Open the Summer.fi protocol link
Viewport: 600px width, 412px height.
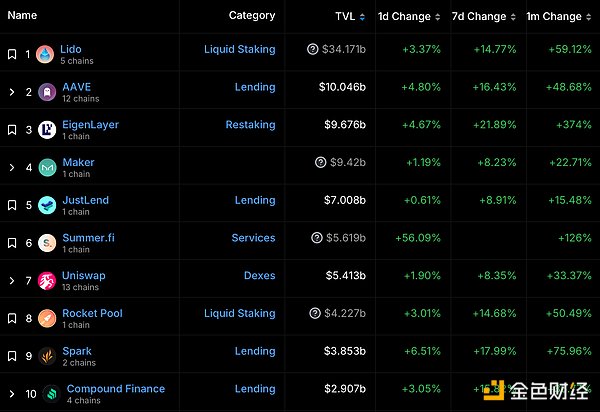tap(89, 238)
